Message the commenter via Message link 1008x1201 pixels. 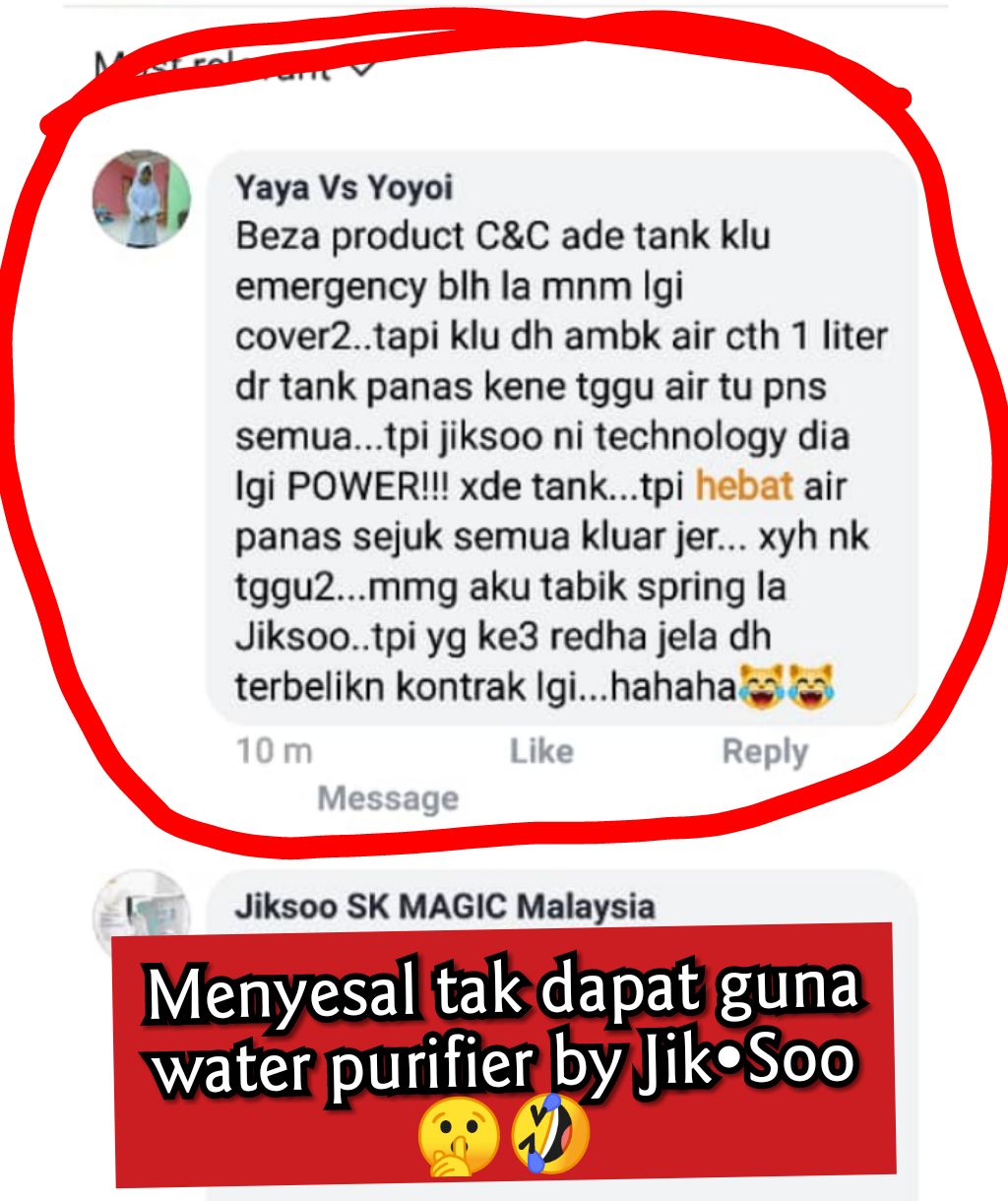388,797
